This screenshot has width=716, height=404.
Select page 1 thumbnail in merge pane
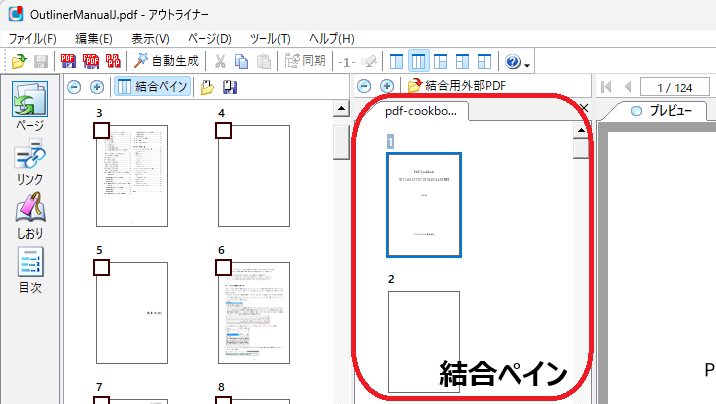[x=424, y=204]
